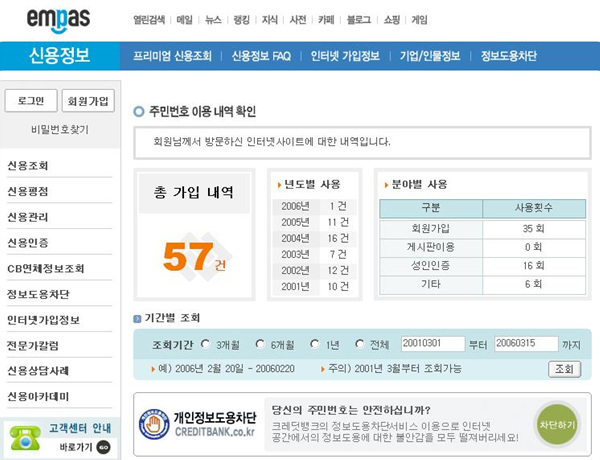Click the 로그인 button

(x=30, y=101)
